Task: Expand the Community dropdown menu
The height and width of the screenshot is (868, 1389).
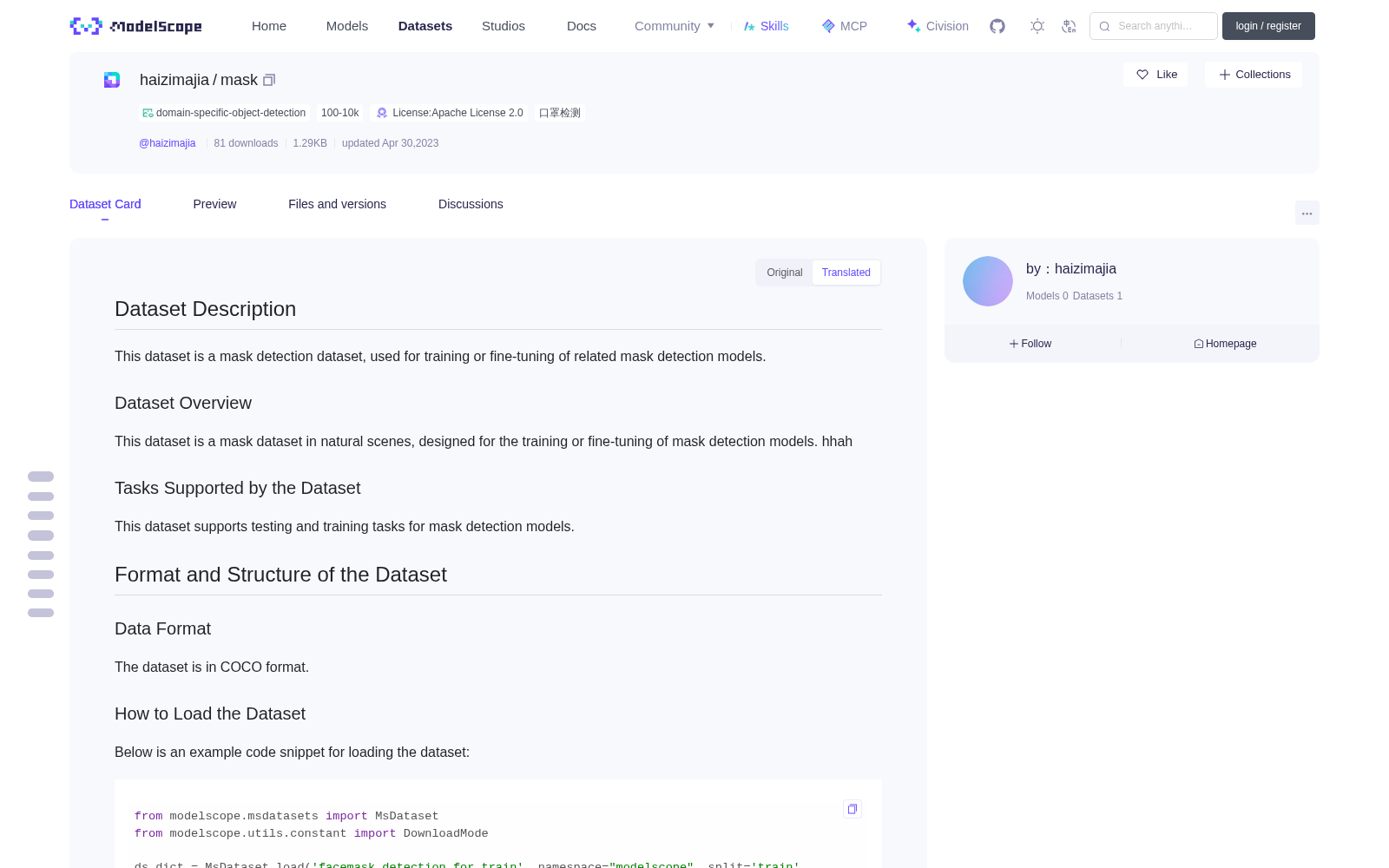Action: coord(675,26)
